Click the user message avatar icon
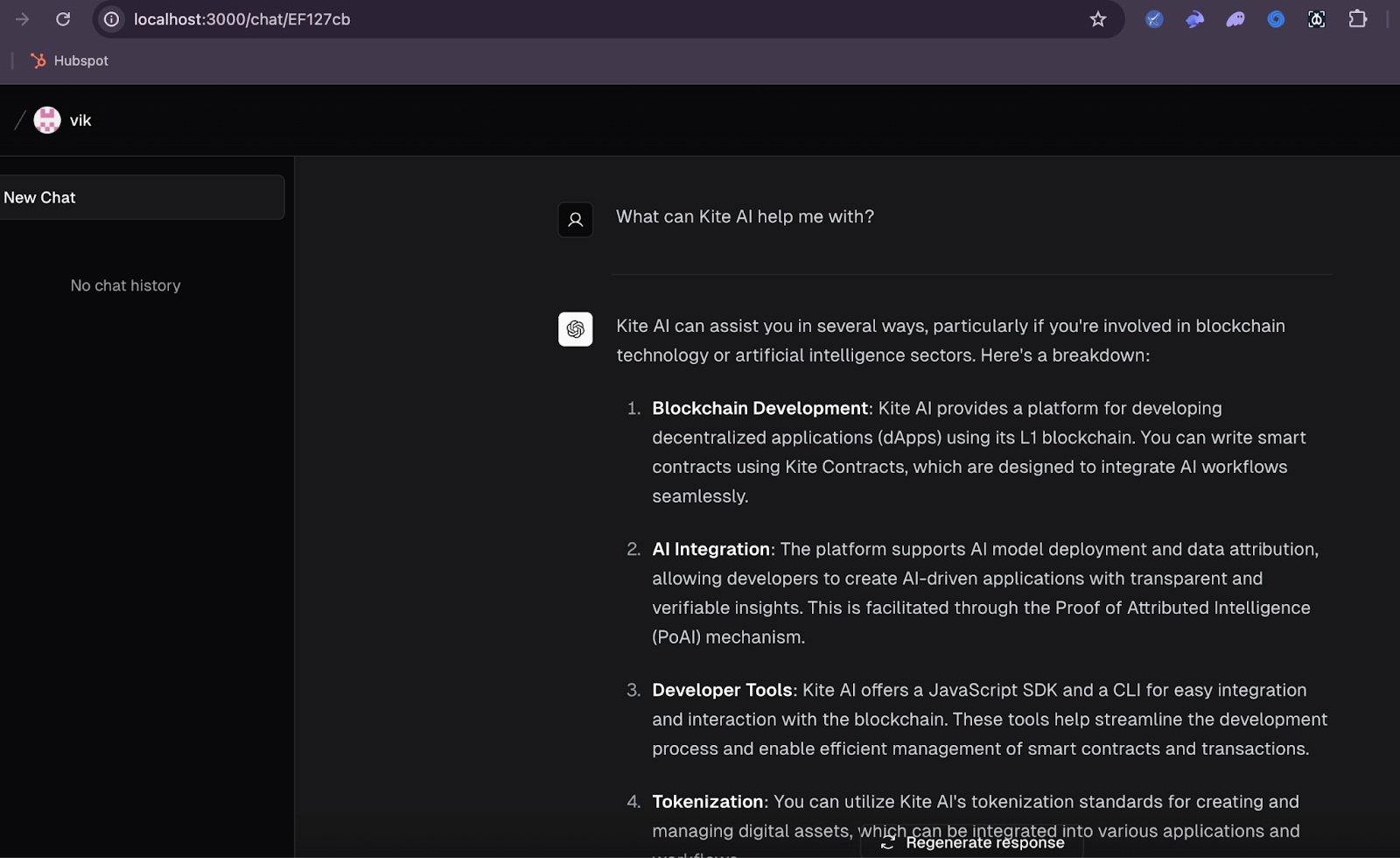Image resolution: width=1400 pixels, height=858 pixels. pos(576,220)
